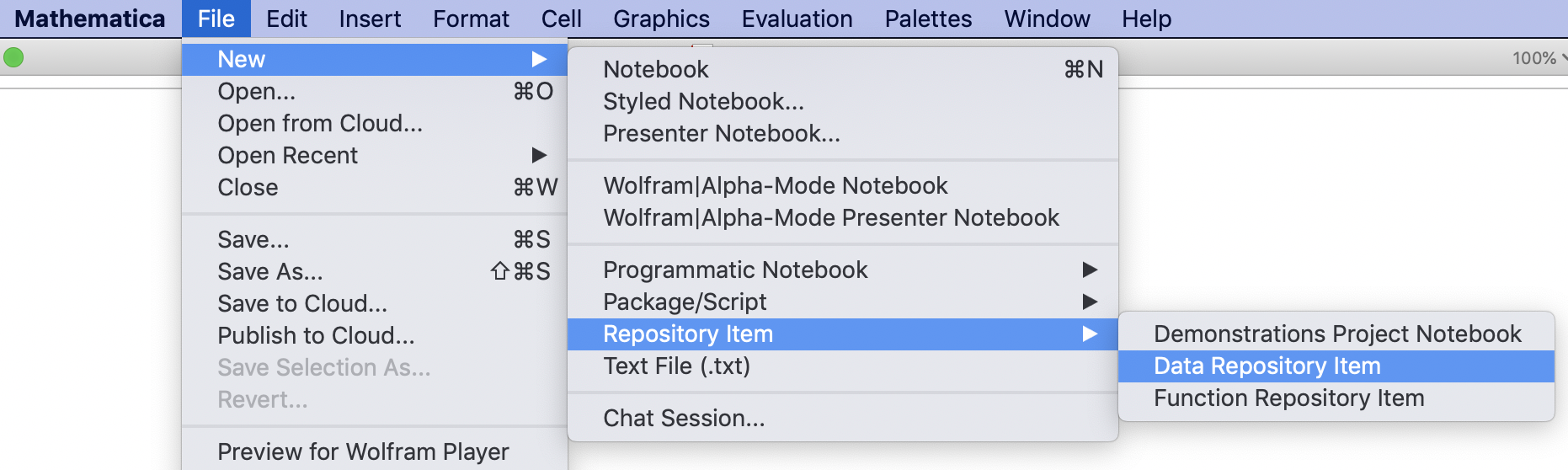Image resolution: width=1568 pixels, height=470 pixels.
Task: Select Demonstrations Project Notebook
Action: 1336,334
